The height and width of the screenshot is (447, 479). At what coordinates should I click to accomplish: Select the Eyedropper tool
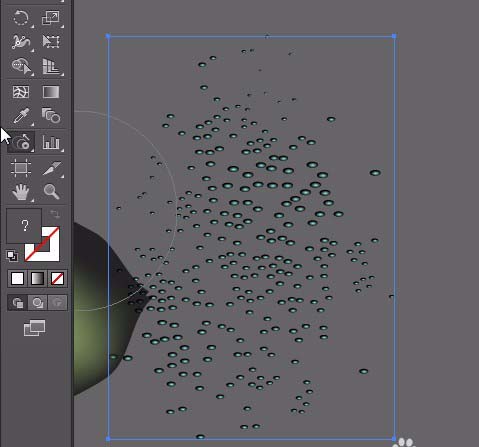[x=21, y=116]
